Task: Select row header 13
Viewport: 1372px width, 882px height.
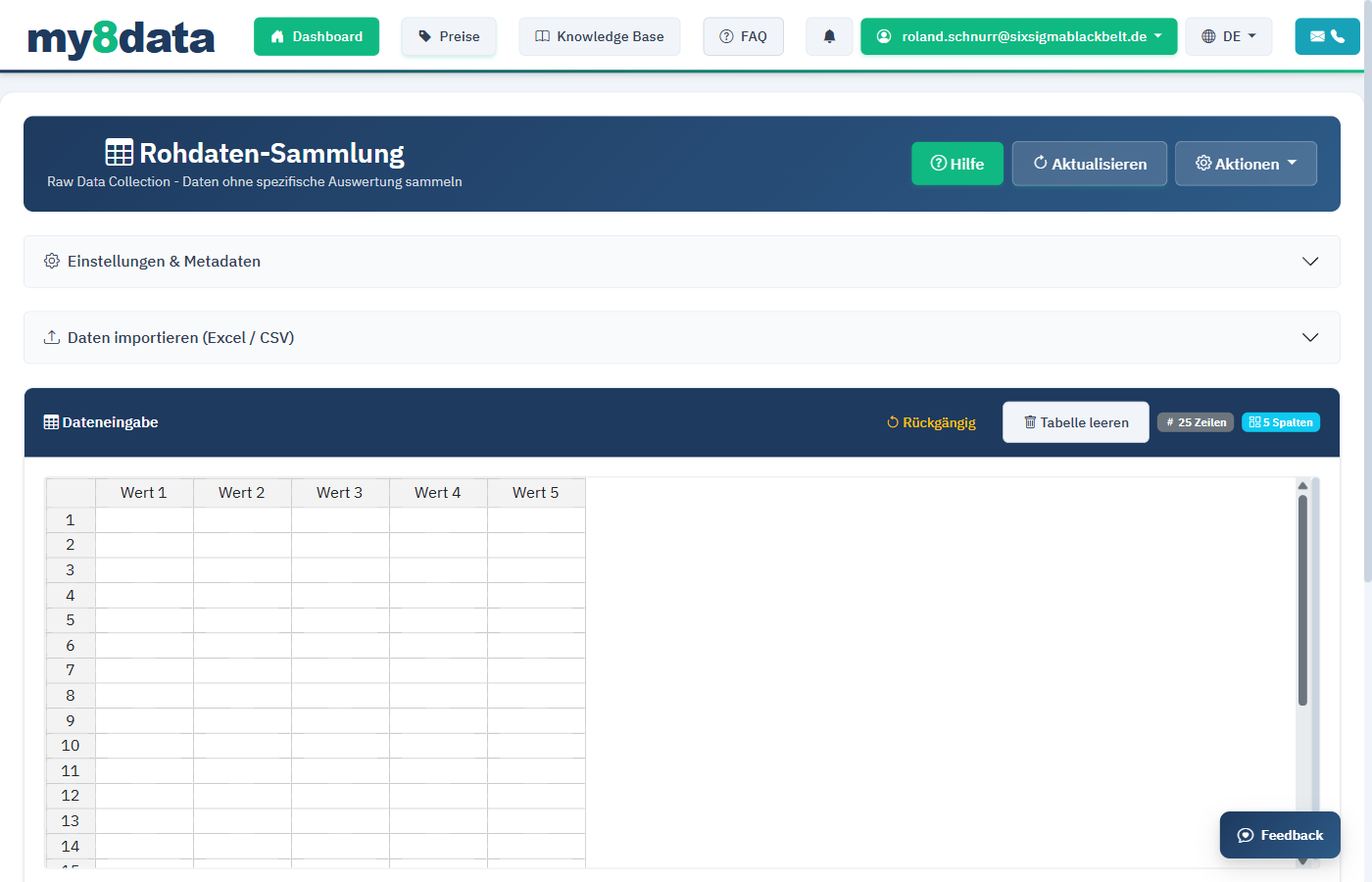Action: pyautogui.click(x=71, y=821)
